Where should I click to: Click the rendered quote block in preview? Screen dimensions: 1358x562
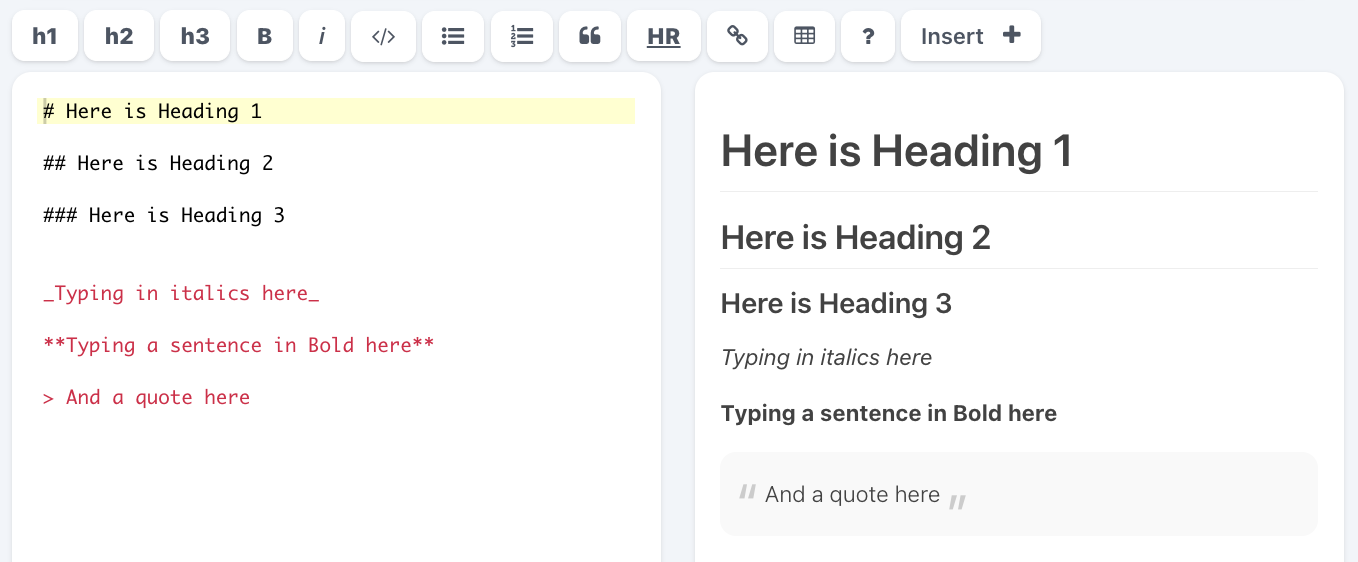1018,494
